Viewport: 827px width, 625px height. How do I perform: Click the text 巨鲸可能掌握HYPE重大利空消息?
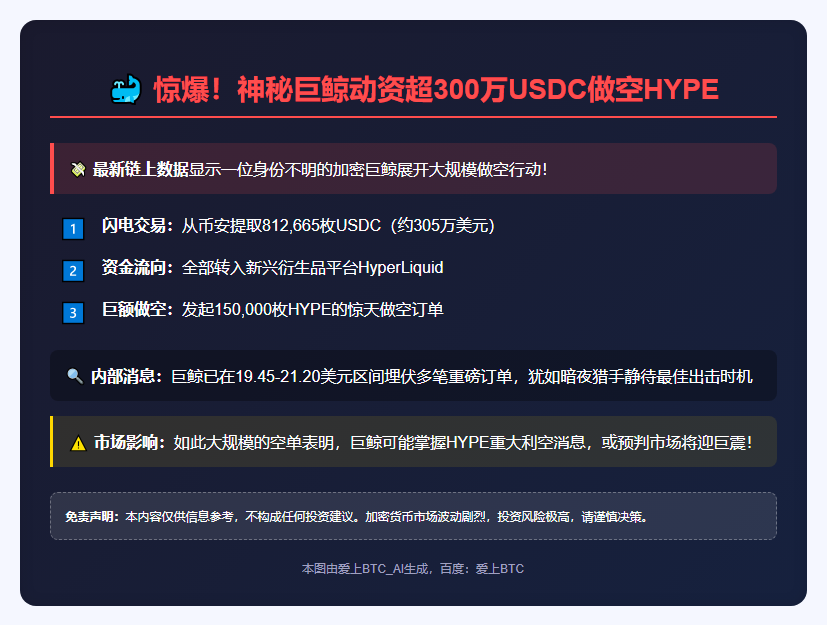[x=468, y=443]
